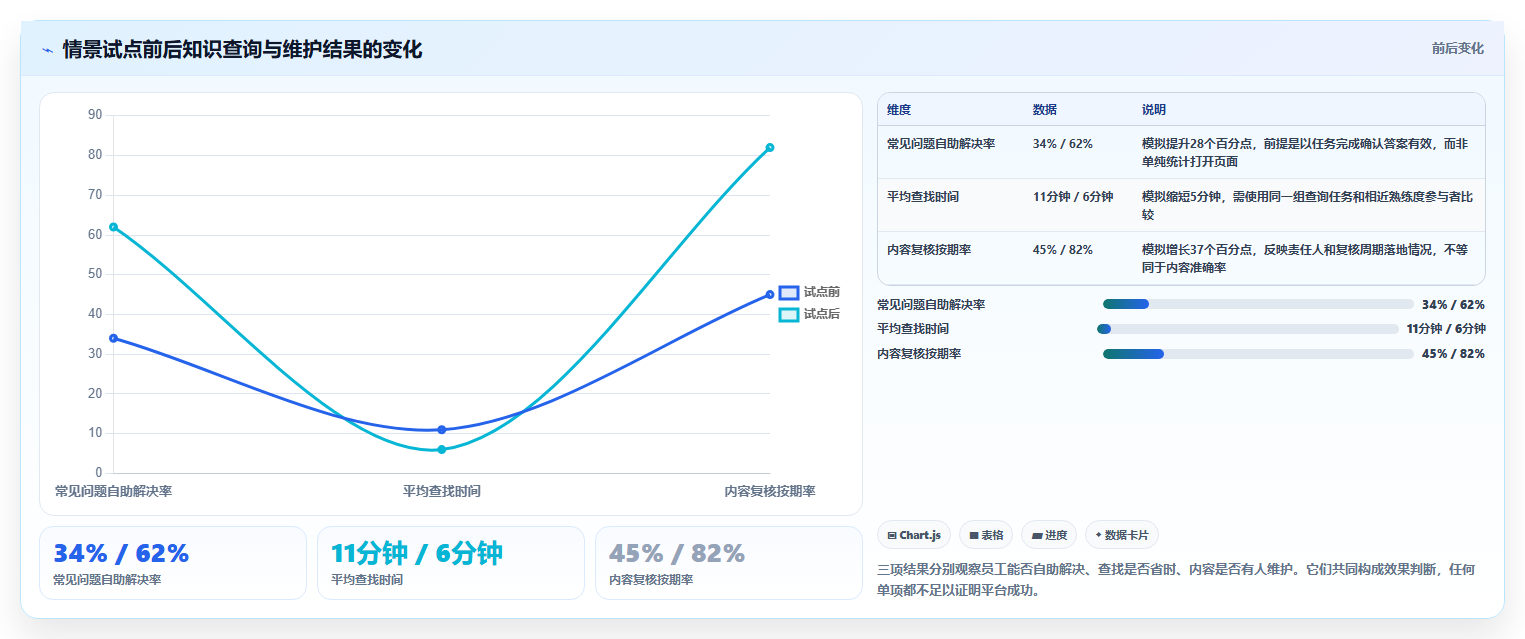Select the 试点前 point at 平均查找时间

[441, 430]
